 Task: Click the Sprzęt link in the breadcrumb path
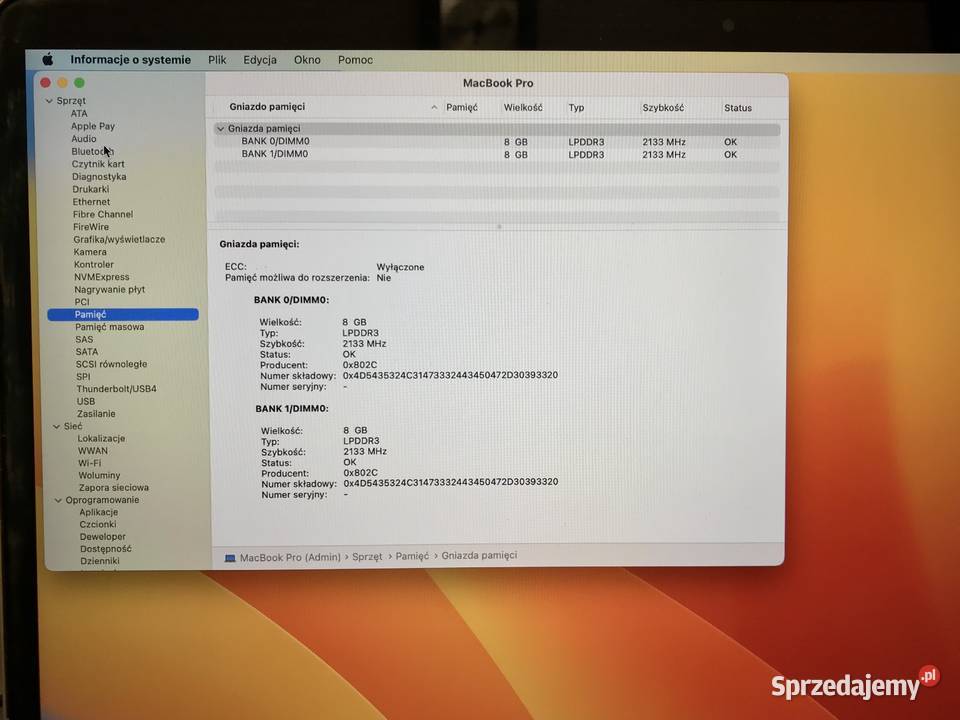(369, 556)
